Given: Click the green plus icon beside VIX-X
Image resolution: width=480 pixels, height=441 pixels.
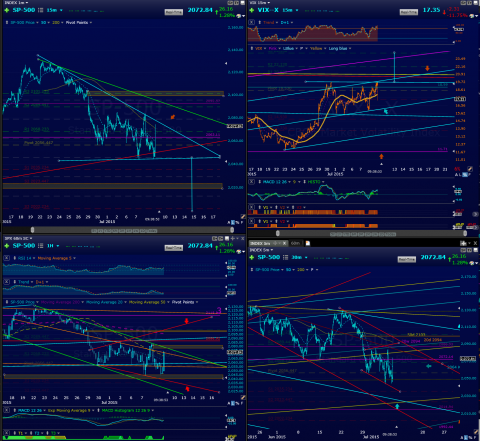Looking at the screenshot, I should [252, 10].
